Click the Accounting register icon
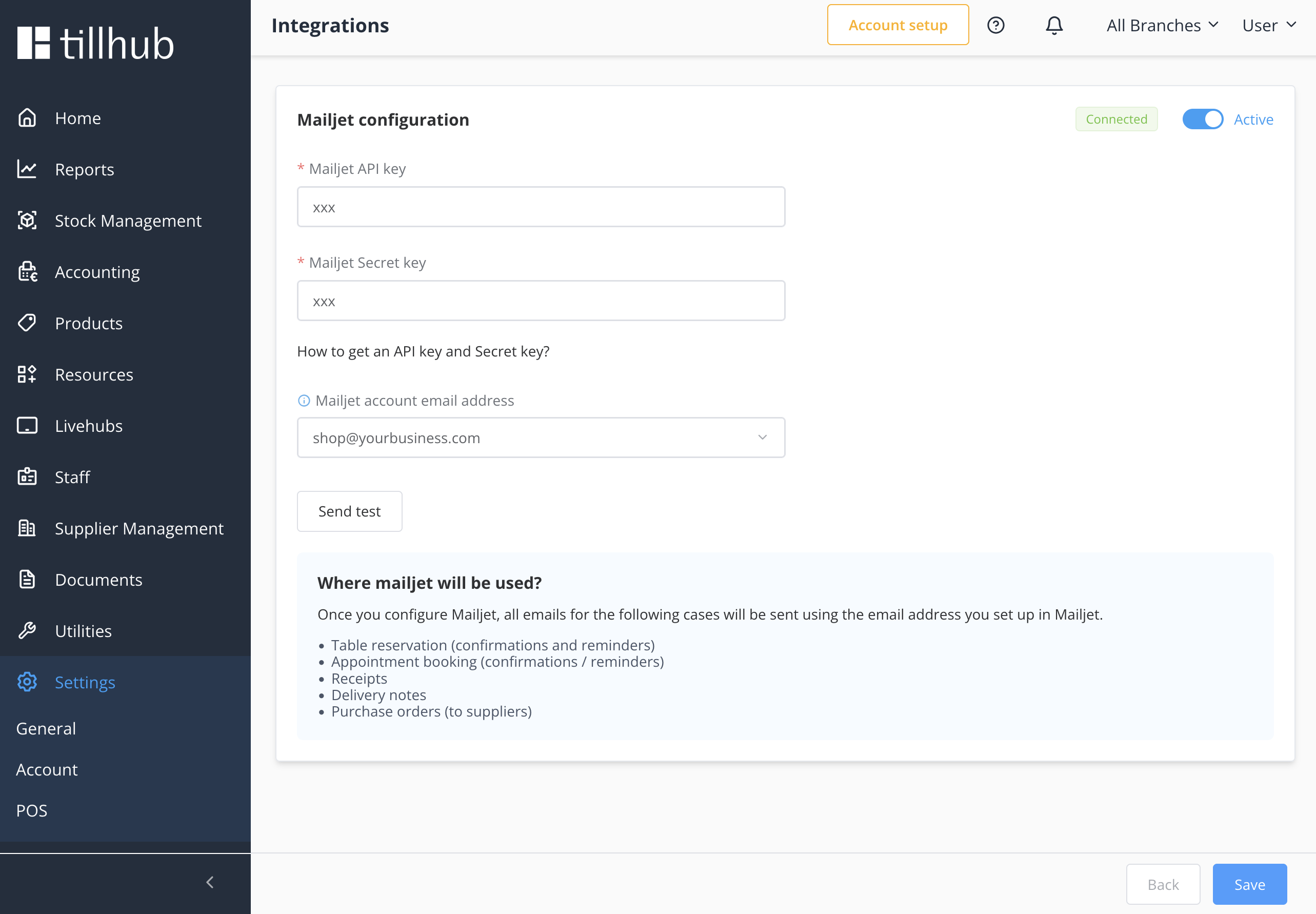The width and height of the screenshot is (1316, 914). tap(27, 271)
